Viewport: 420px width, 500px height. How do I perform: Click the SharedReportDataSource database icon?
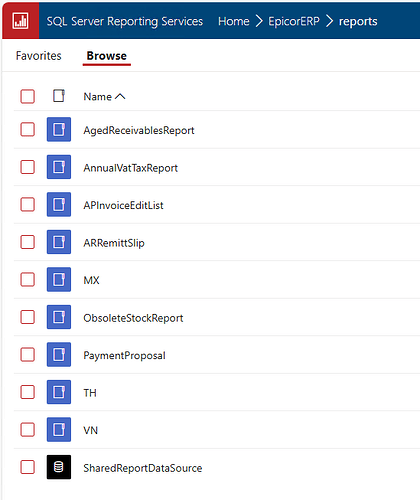(59, 467)
